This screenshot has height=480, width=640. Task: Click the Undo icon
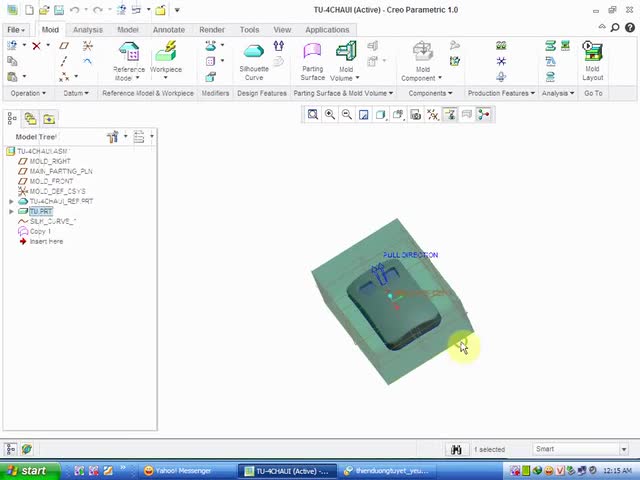pos(74,10)
